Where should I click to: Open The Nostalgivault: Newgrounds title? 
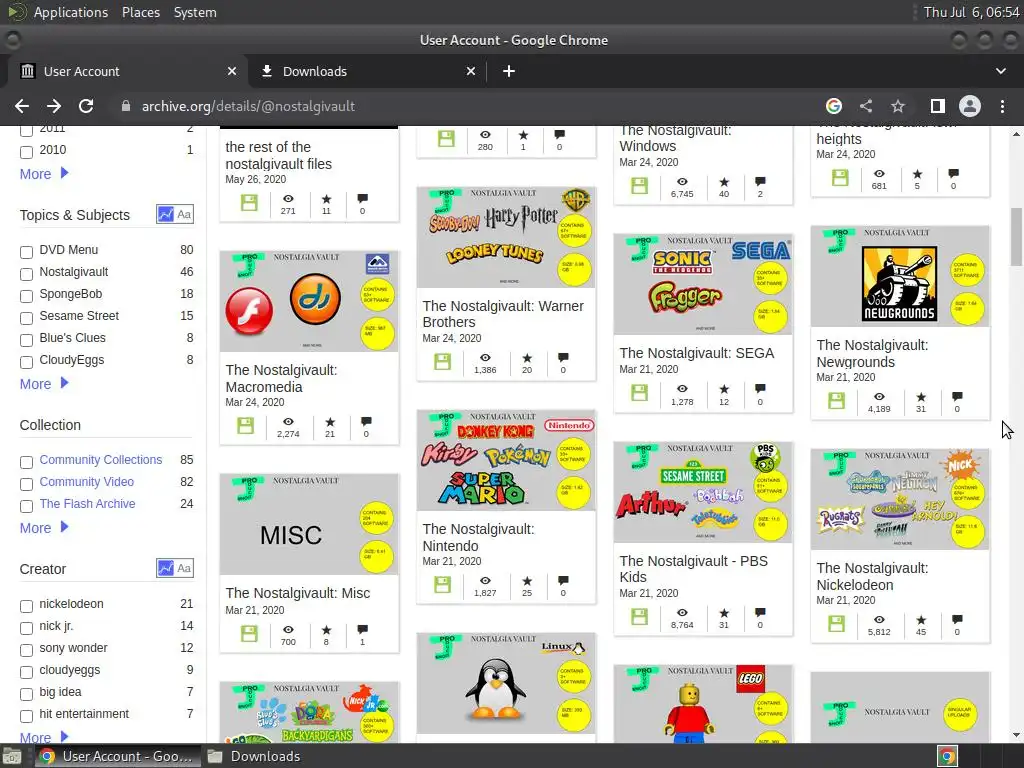tap(872, 353)
